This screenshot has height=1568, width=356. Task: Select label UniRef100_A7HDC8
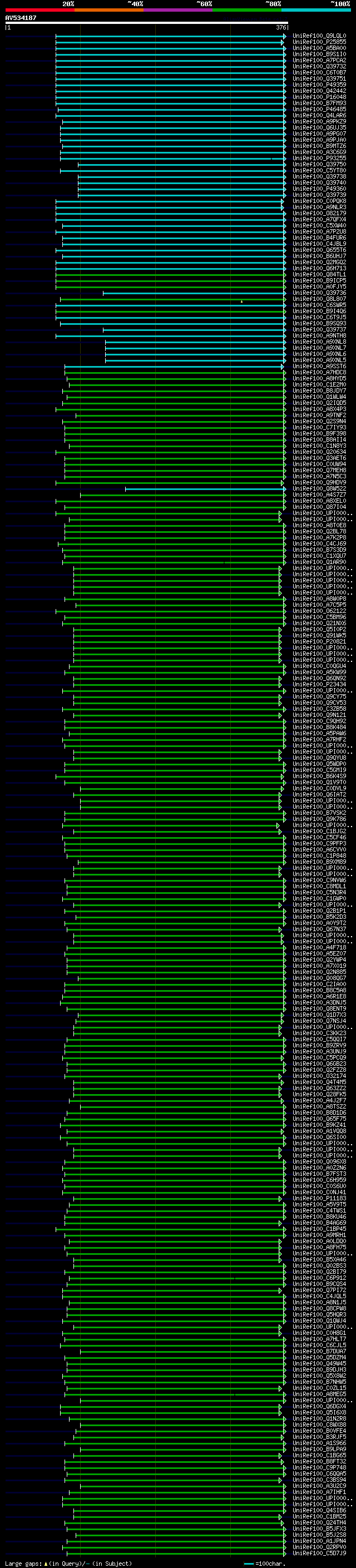(319, 373)
